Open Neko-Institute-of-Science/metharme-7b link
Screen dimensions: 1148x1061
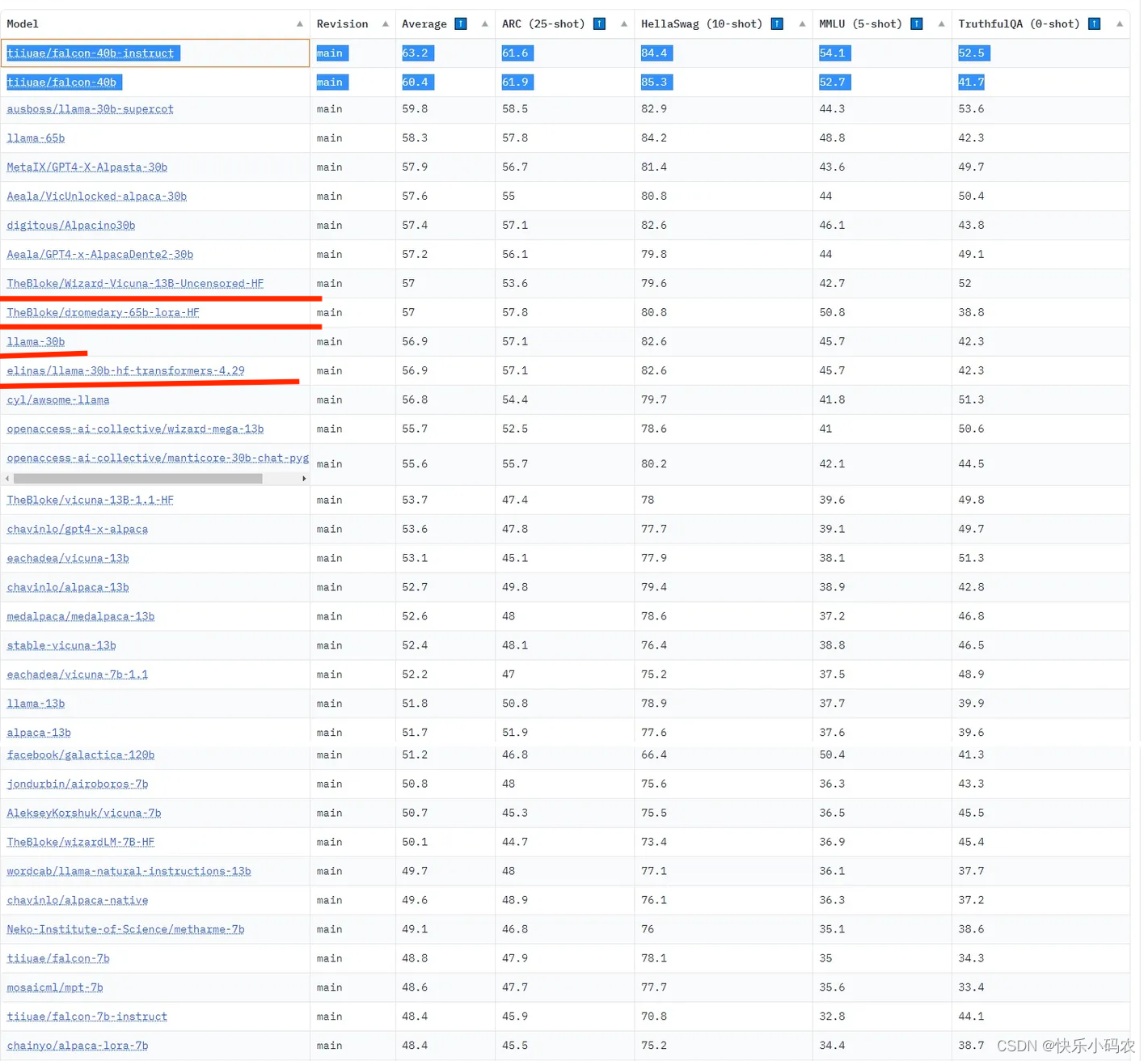point(125,930)
